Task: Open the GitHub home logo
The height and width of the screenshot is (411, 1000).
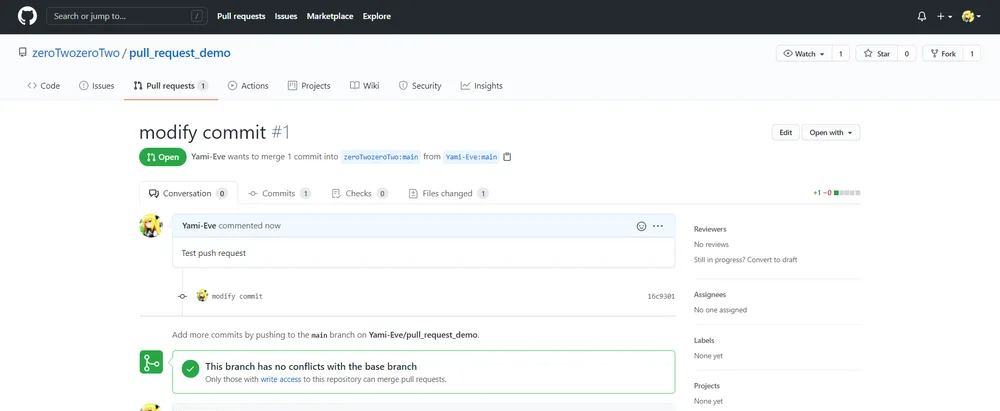Action: [x=27, y=16]
